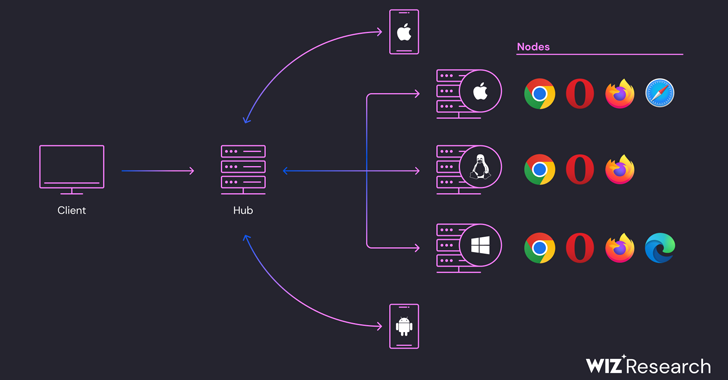Click the Apple iPhone device icon
The width and height of the screenshot is (728, 380).
tap(404, 32)
